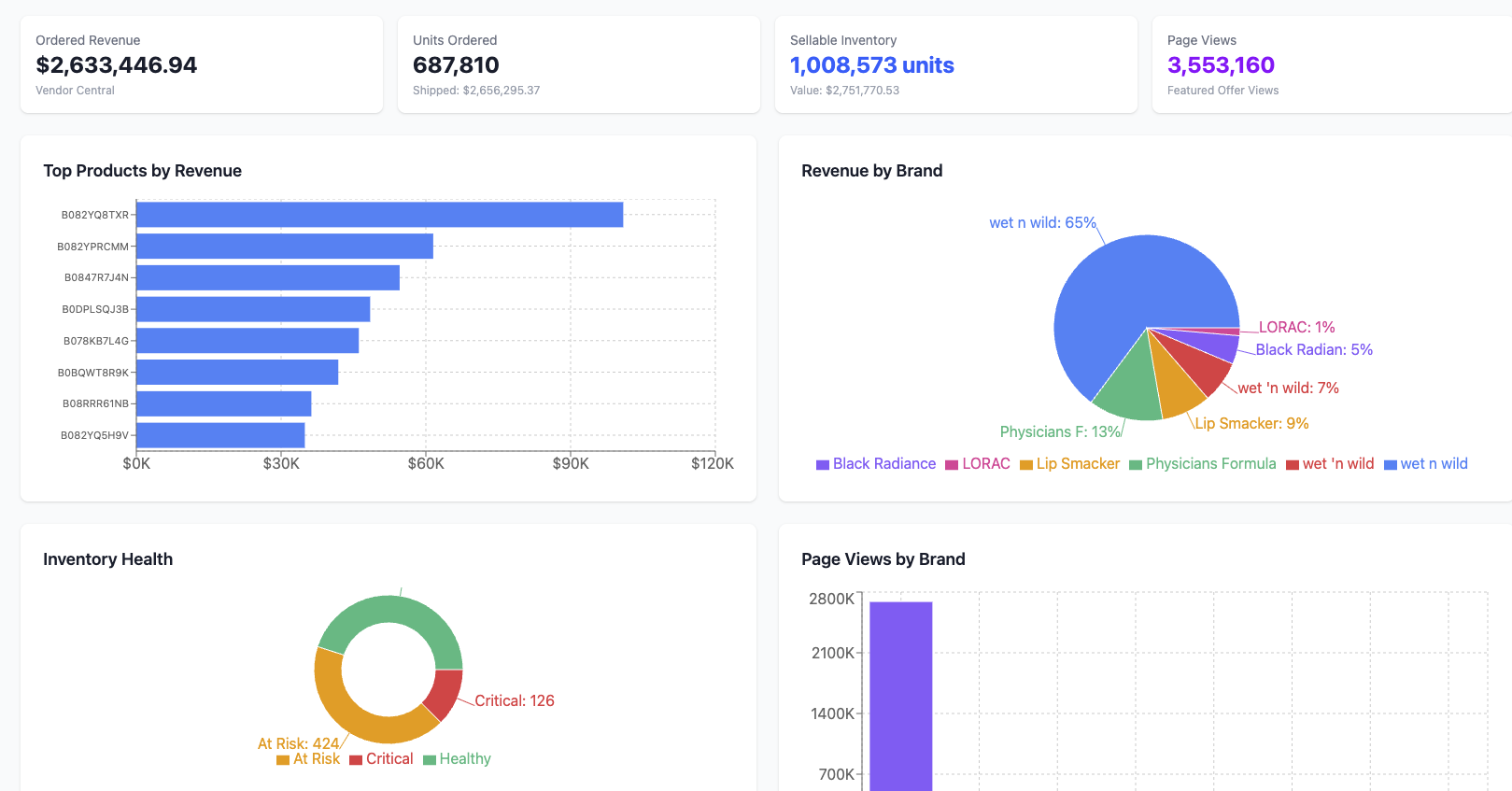Image resolution: width=1512 pixels, height=791 pixels.
Task: Click the 'Page Views by Brand' heading
Action: point(883,559)
